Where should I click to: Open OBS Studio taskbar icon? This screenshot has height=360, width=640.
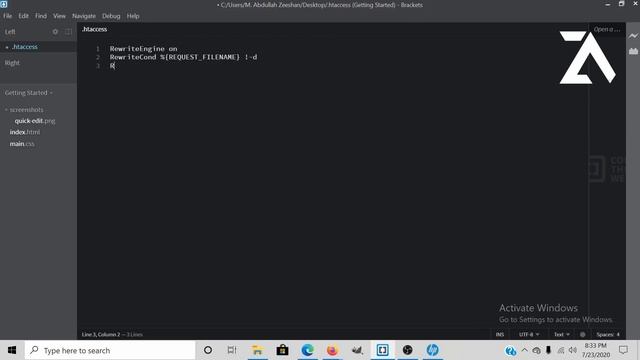(407, 350)
